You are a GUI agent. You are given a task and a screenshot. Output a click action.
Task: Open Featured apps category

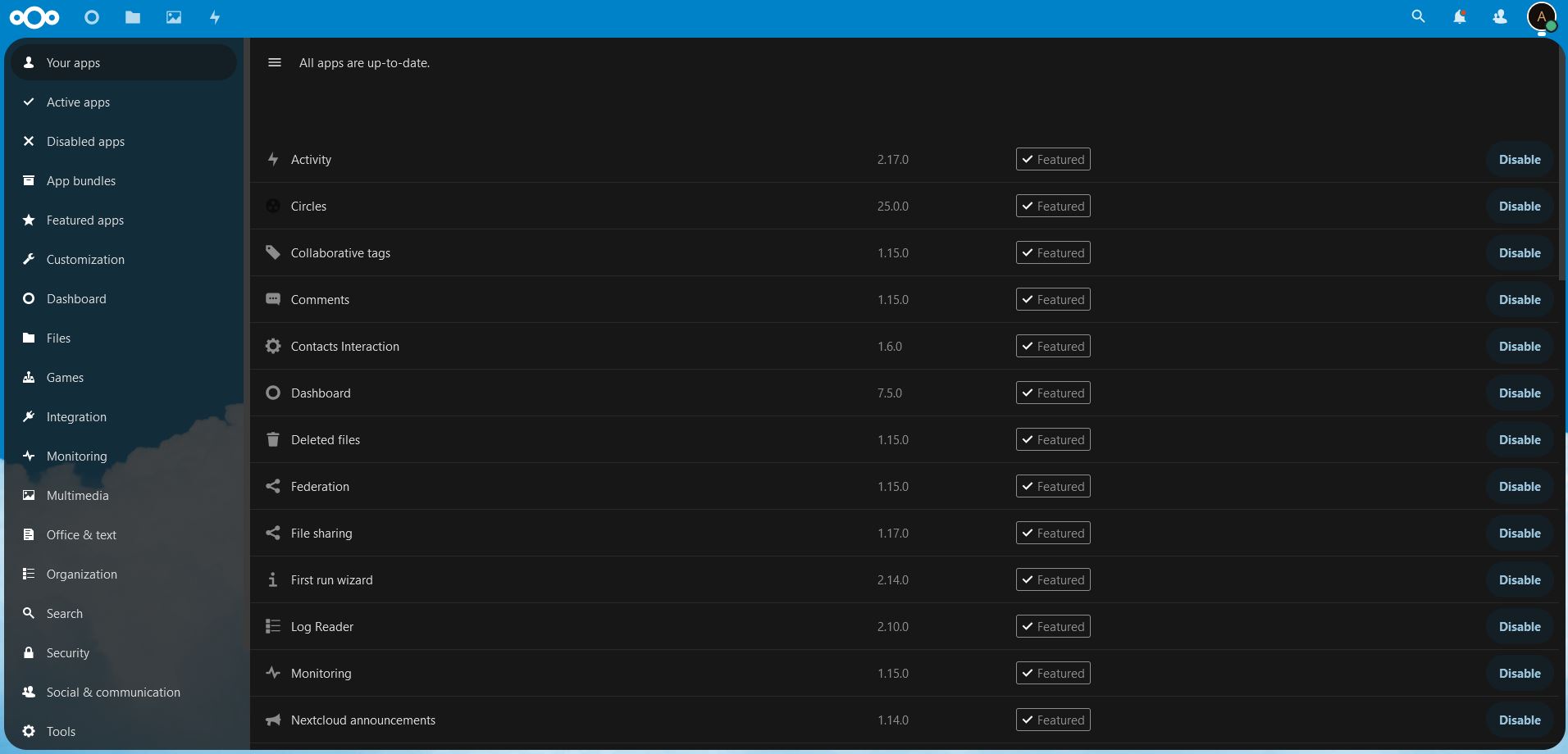[x=123, y=220]
